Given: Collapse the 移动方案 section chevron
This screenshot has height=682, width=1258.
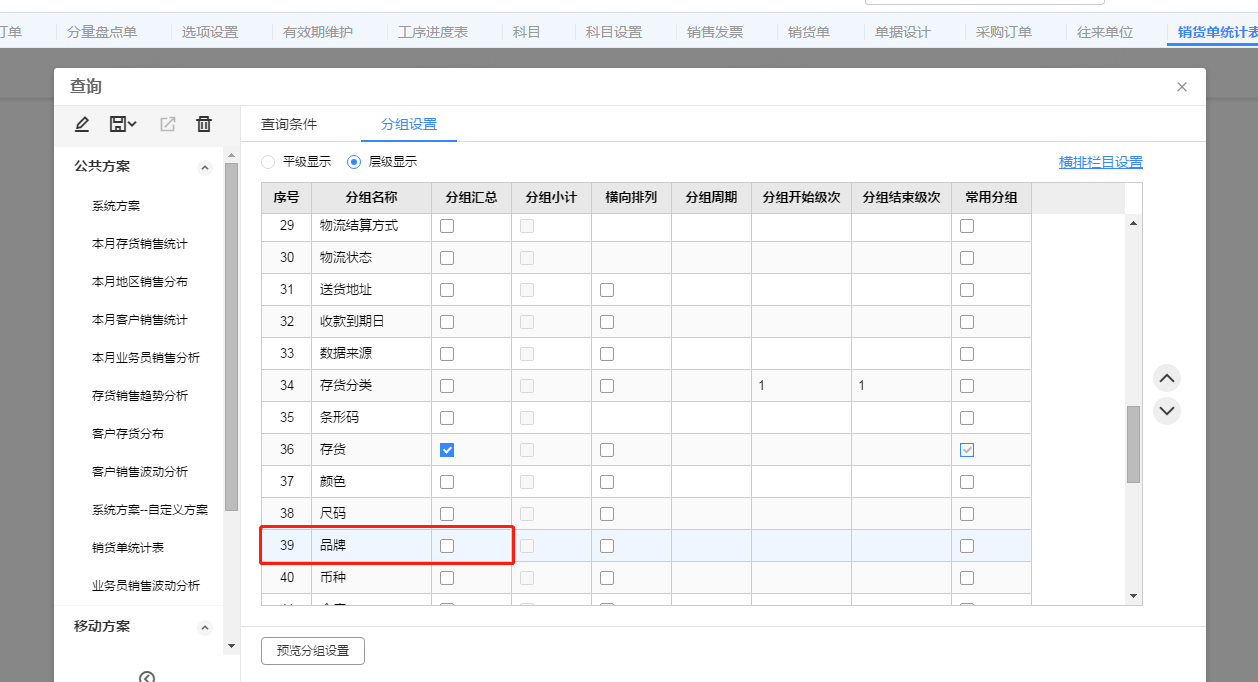Looking at the screenshot, I should click(205, 628).
